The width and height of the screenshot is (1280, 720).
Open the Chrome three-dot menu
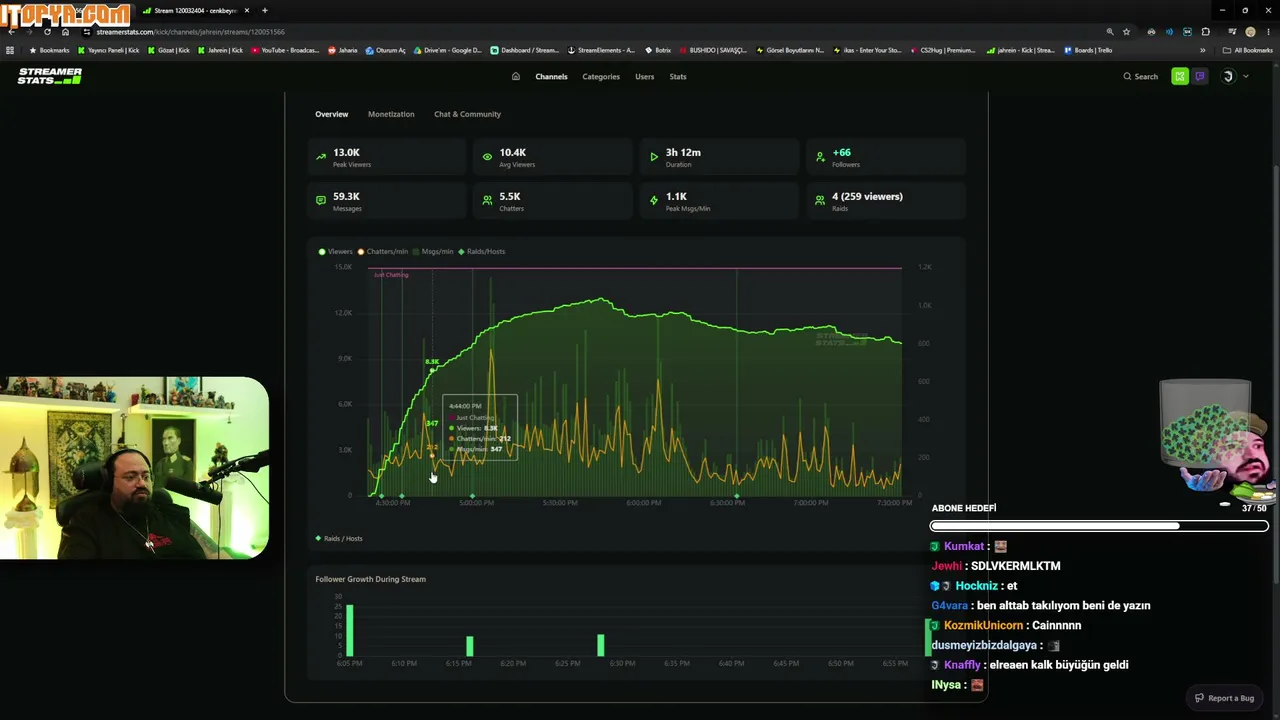tap(1268, 32)
